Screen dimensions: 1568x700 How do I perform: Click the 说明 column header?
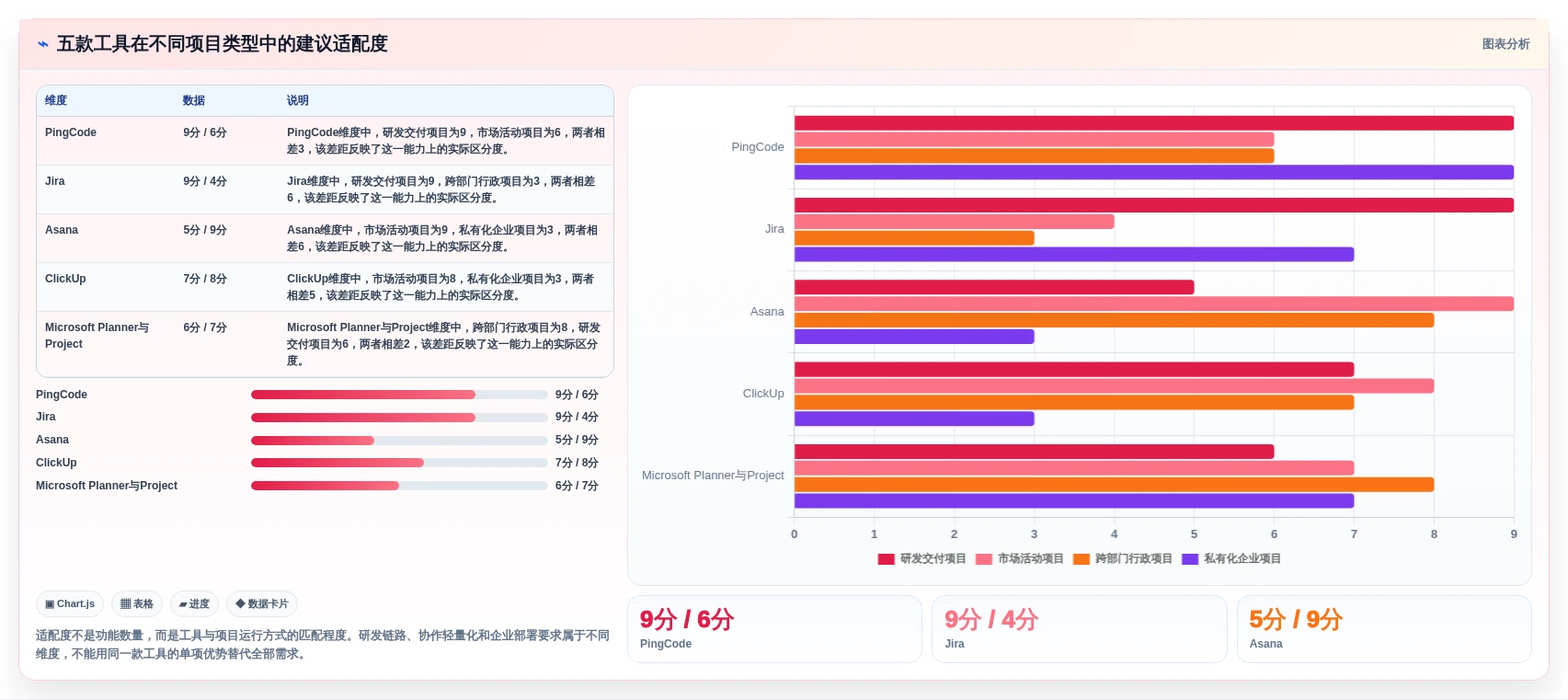click(x=298, y=100)
